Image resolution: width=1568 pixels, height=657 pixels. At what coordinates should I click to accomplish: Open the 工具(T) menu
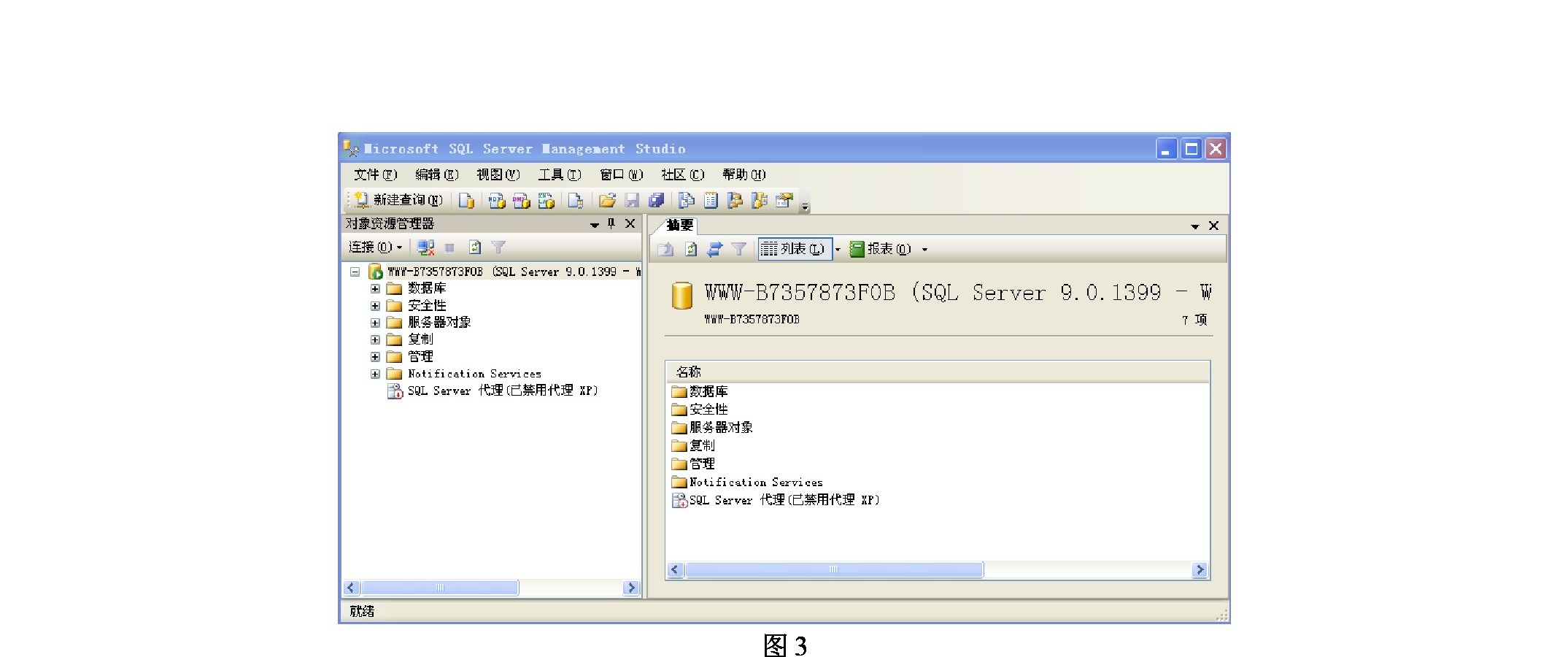559,174
